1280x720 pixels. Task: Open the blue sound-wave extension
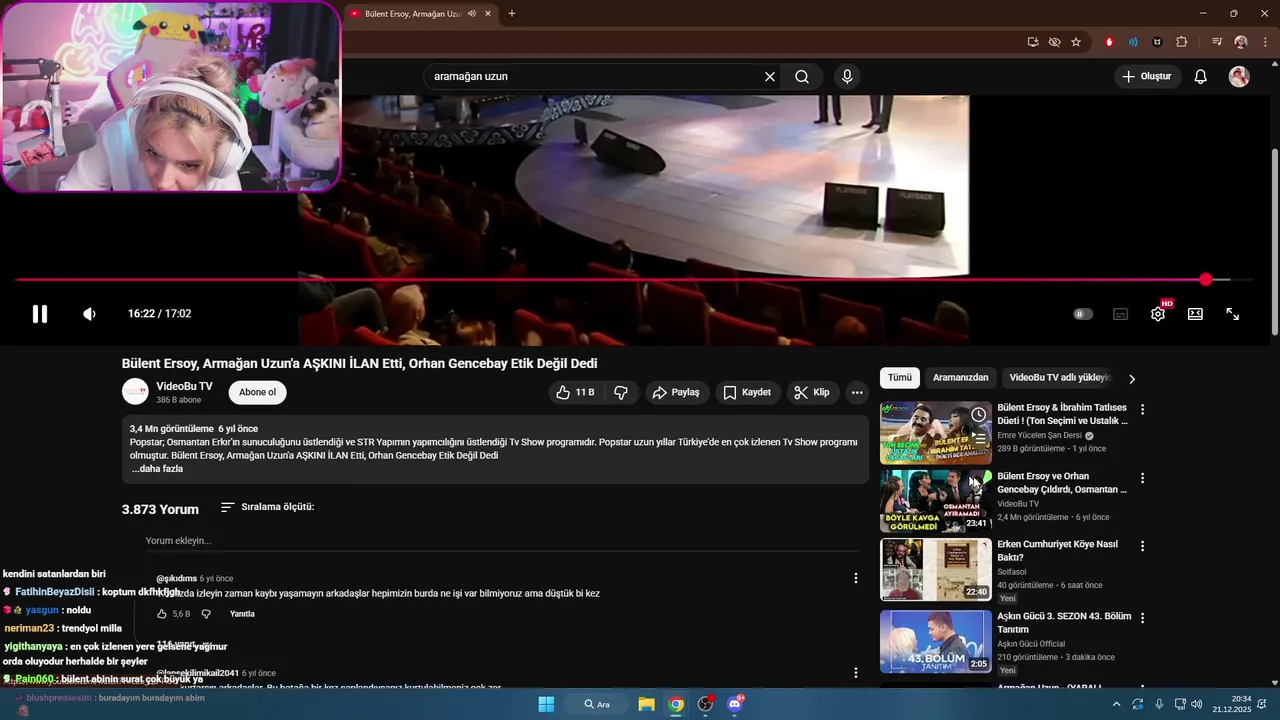tap(1133, 42)
